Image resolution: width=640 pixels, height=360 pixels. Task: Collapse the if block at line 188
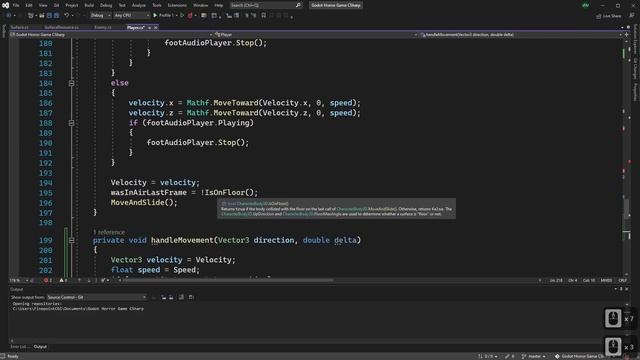click(x=71, y=123)
